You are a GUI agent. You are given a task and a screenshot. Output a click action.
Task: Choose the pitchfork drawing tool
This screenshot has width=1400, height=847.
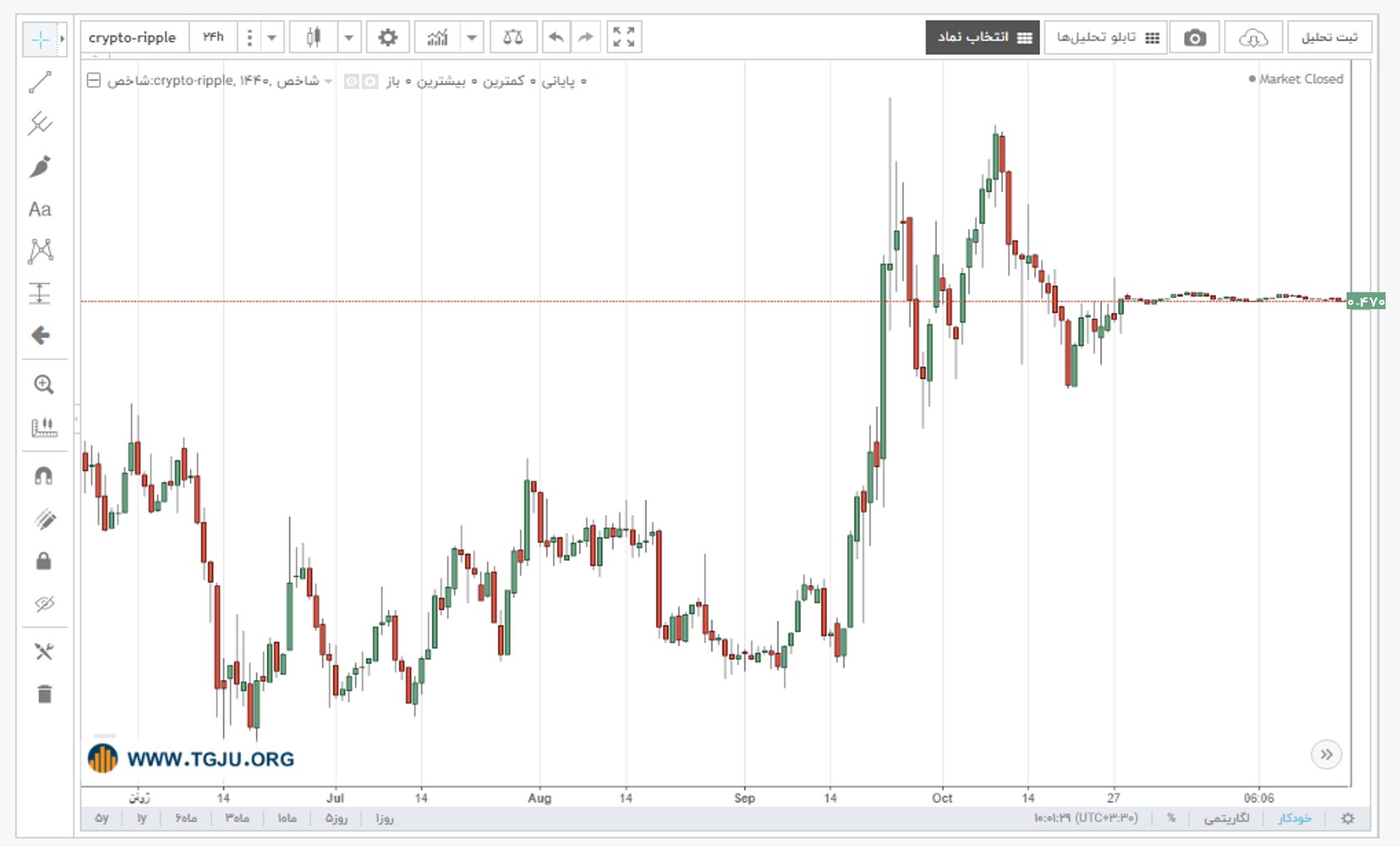pyautogui.click(x=40, y=124)
